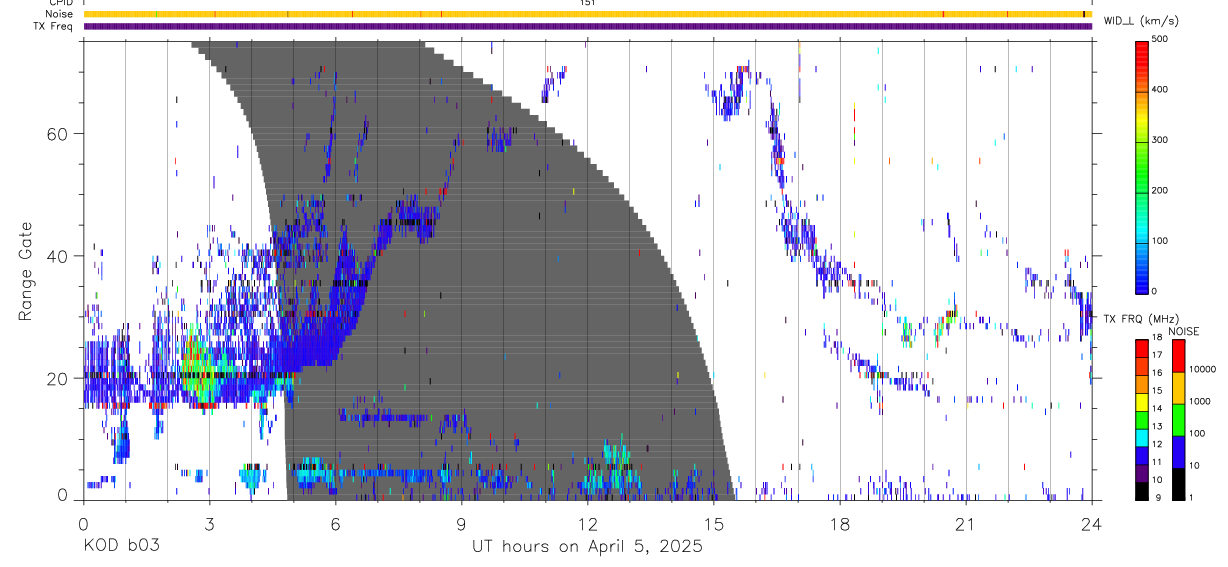The height and width of the screenshot is (567, 1228).
Task: Click the TX Freq row label at top
Action: coord(54,26)
